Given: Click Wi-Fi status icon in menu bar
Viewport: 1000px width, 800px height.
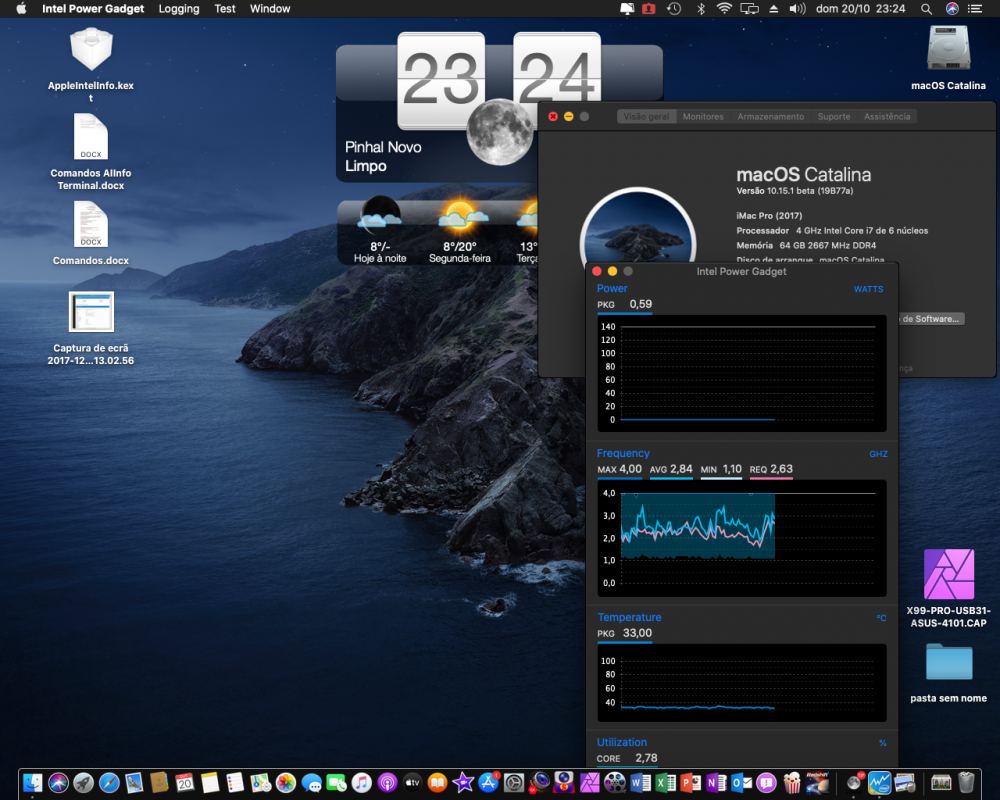Looking at the screenshot, I should 724,9.
